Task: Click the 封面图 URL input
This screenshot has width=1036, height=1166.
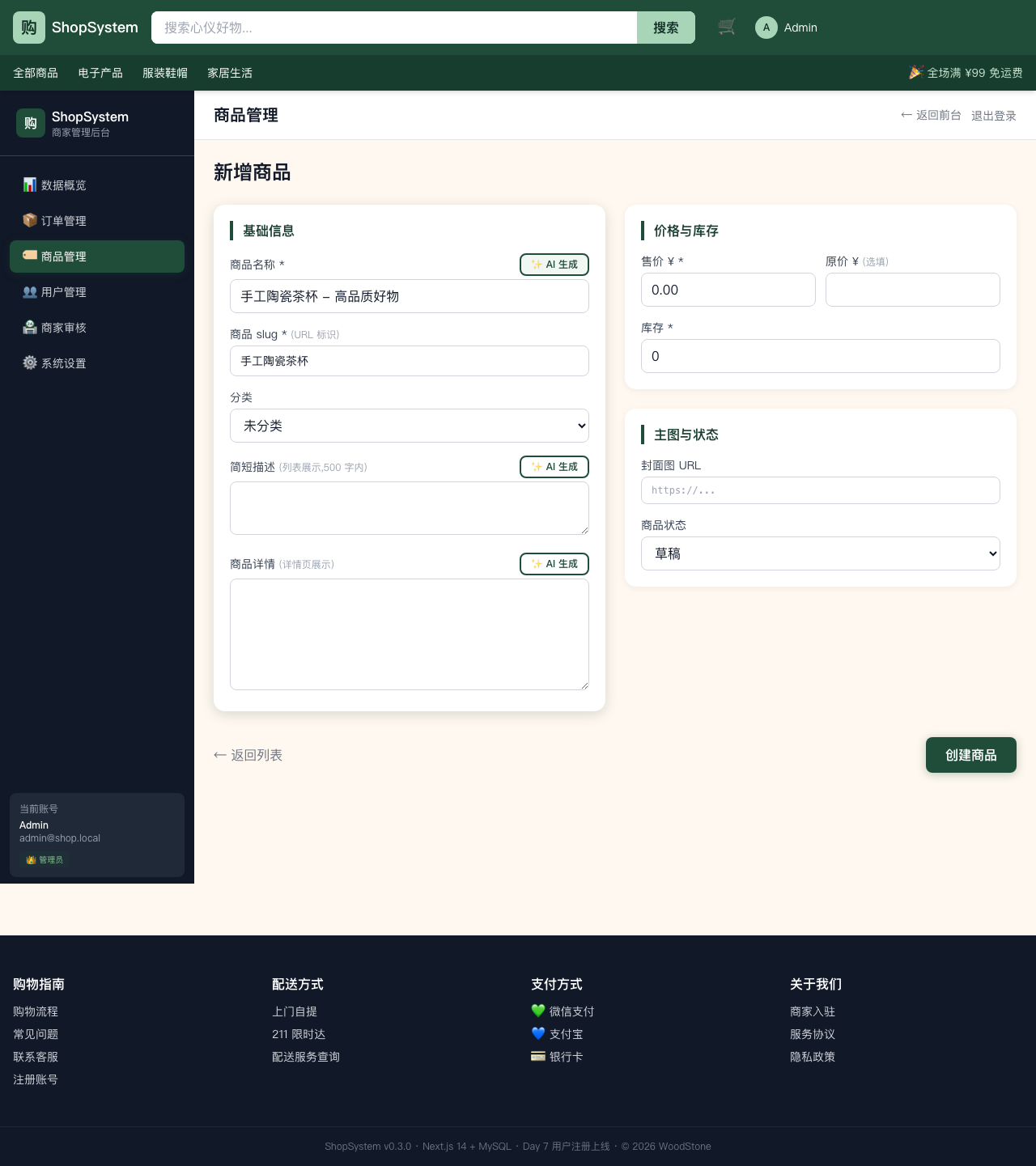Action: click(821, 490)
